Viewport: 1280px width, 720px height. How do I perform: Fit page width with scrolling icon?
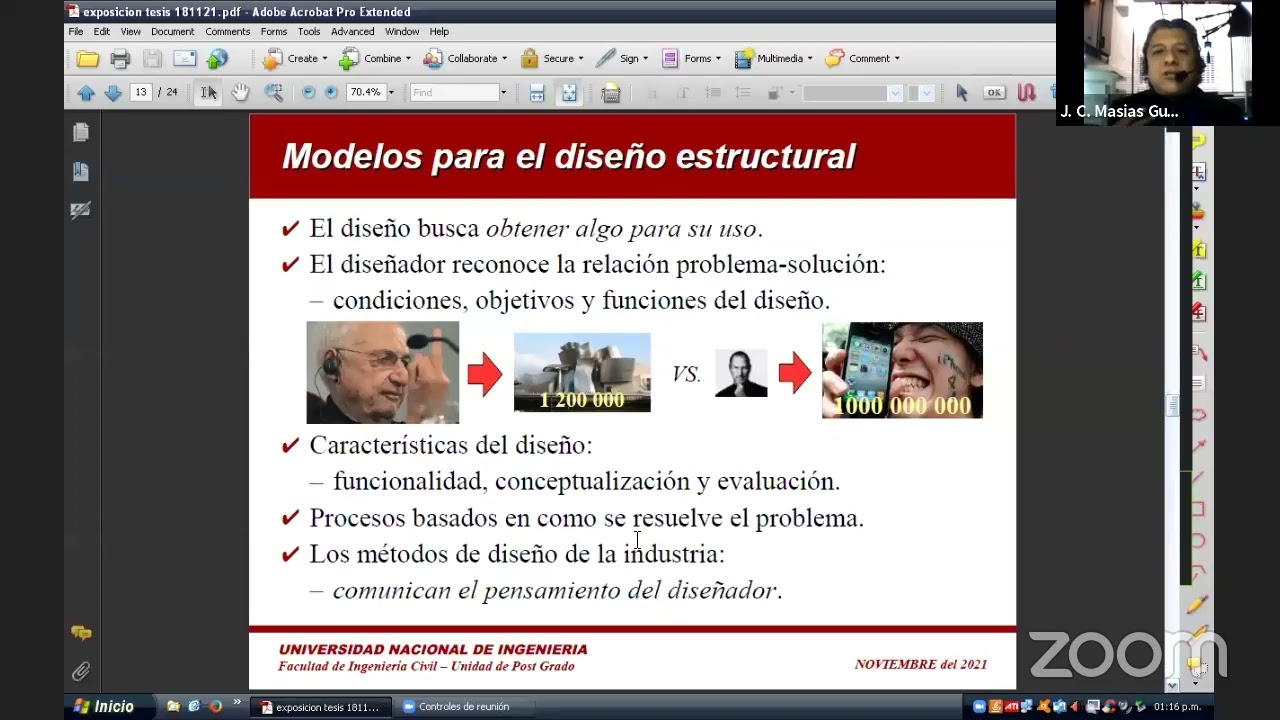[537, 93]
